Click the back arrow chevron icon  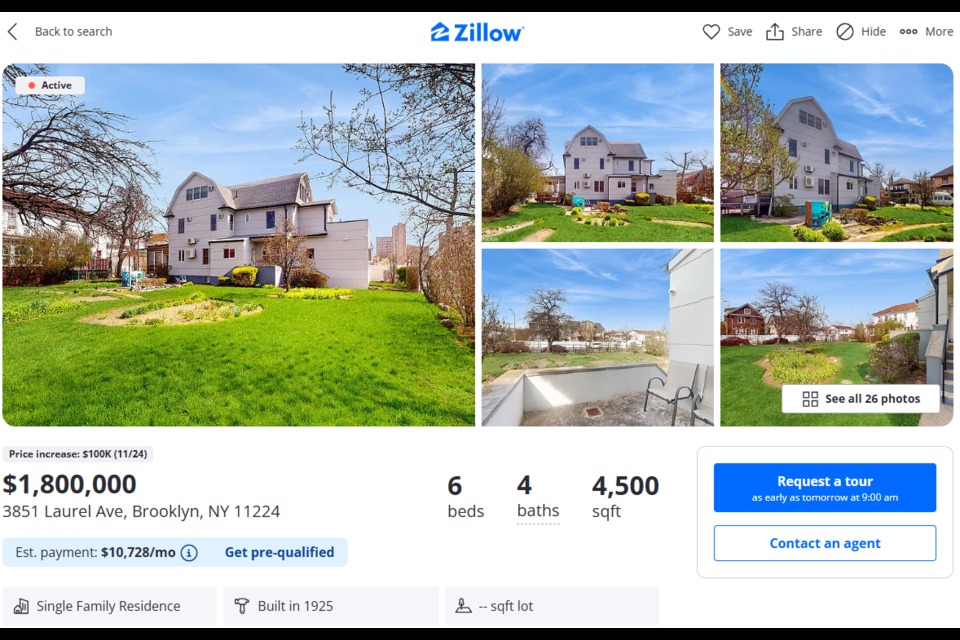(12, 31)
